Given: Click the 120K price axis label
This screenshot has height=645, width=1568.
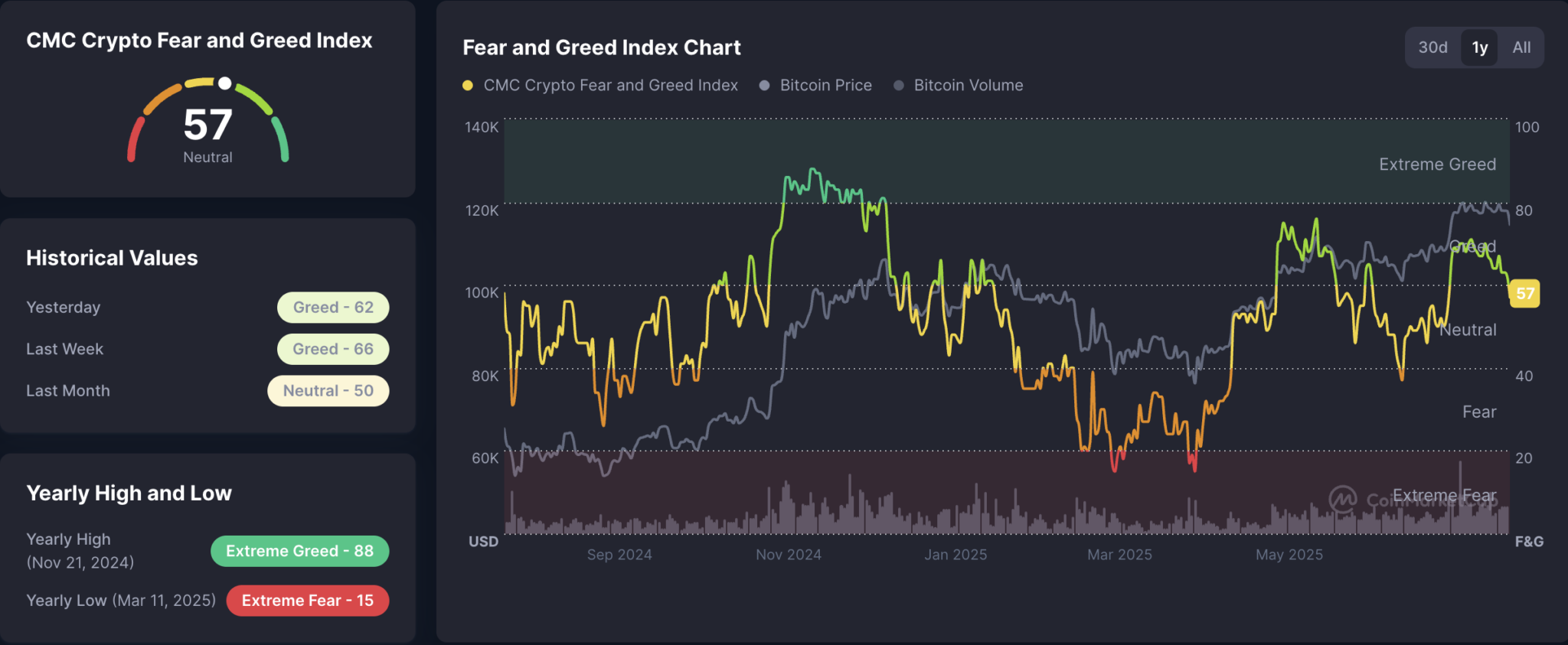Looking at the screenshot, I should tap(482, 210).
